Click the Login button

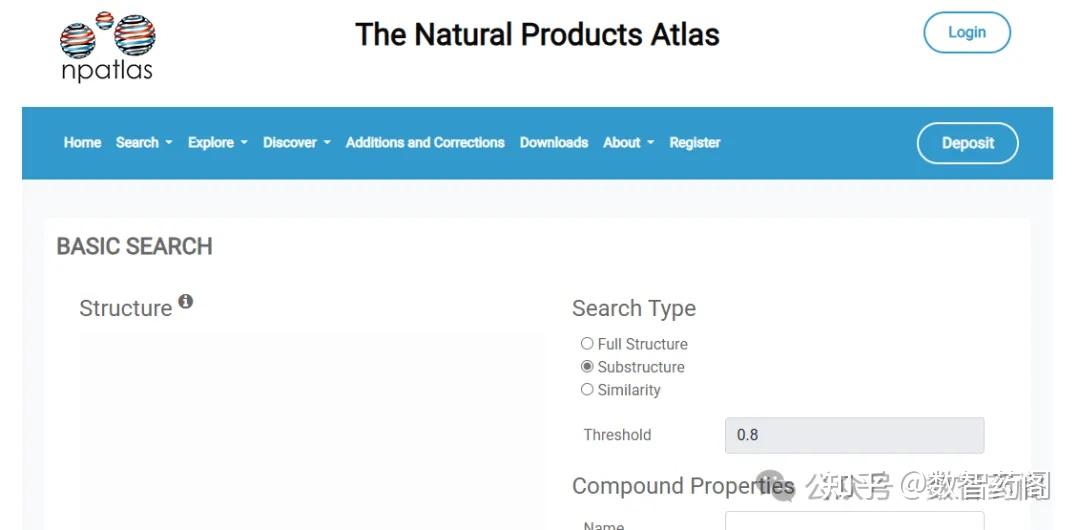click(966, 32)
